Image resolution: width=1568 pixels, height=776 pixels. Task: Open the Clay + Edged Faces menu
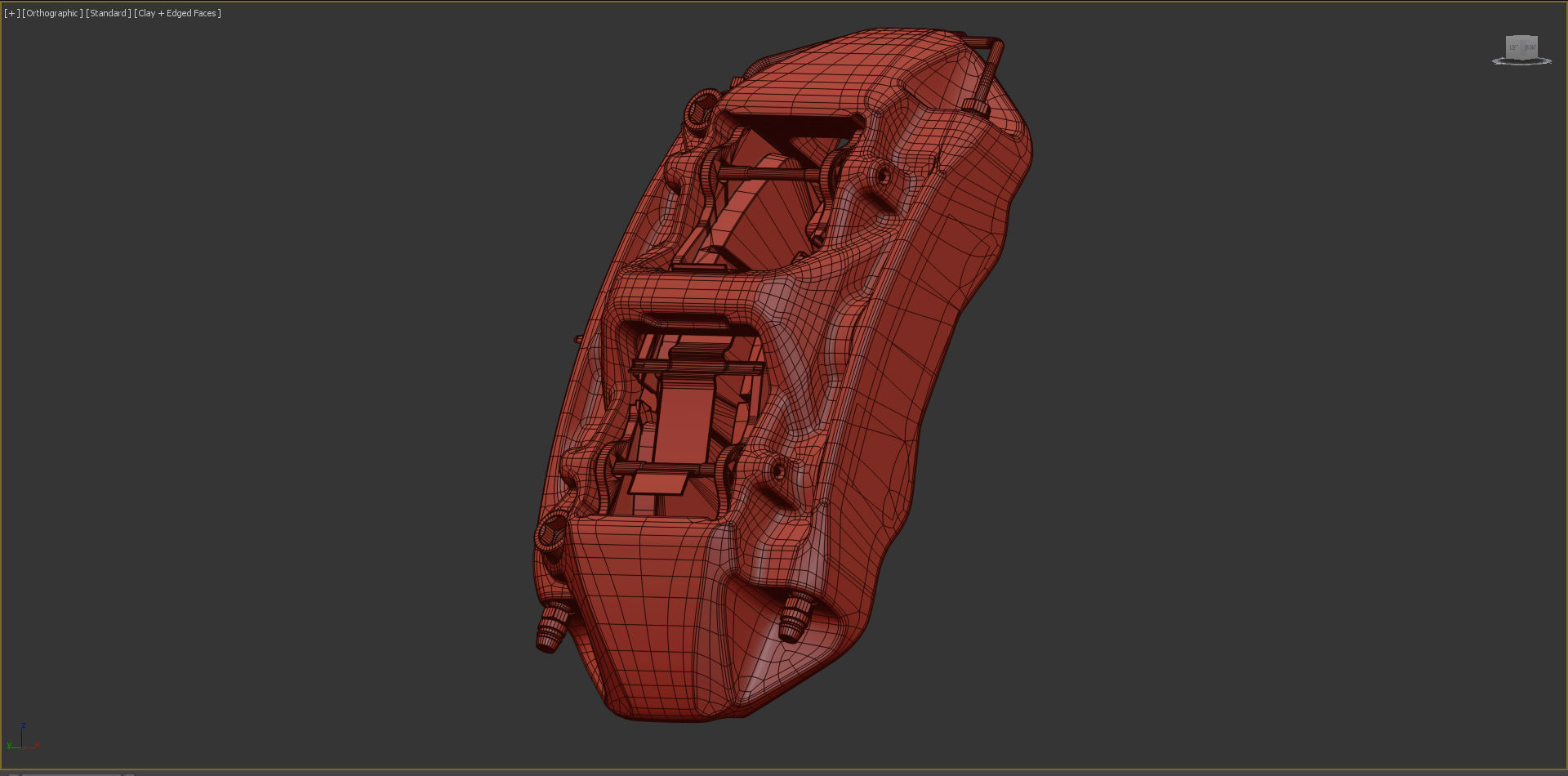coord(177,13)
